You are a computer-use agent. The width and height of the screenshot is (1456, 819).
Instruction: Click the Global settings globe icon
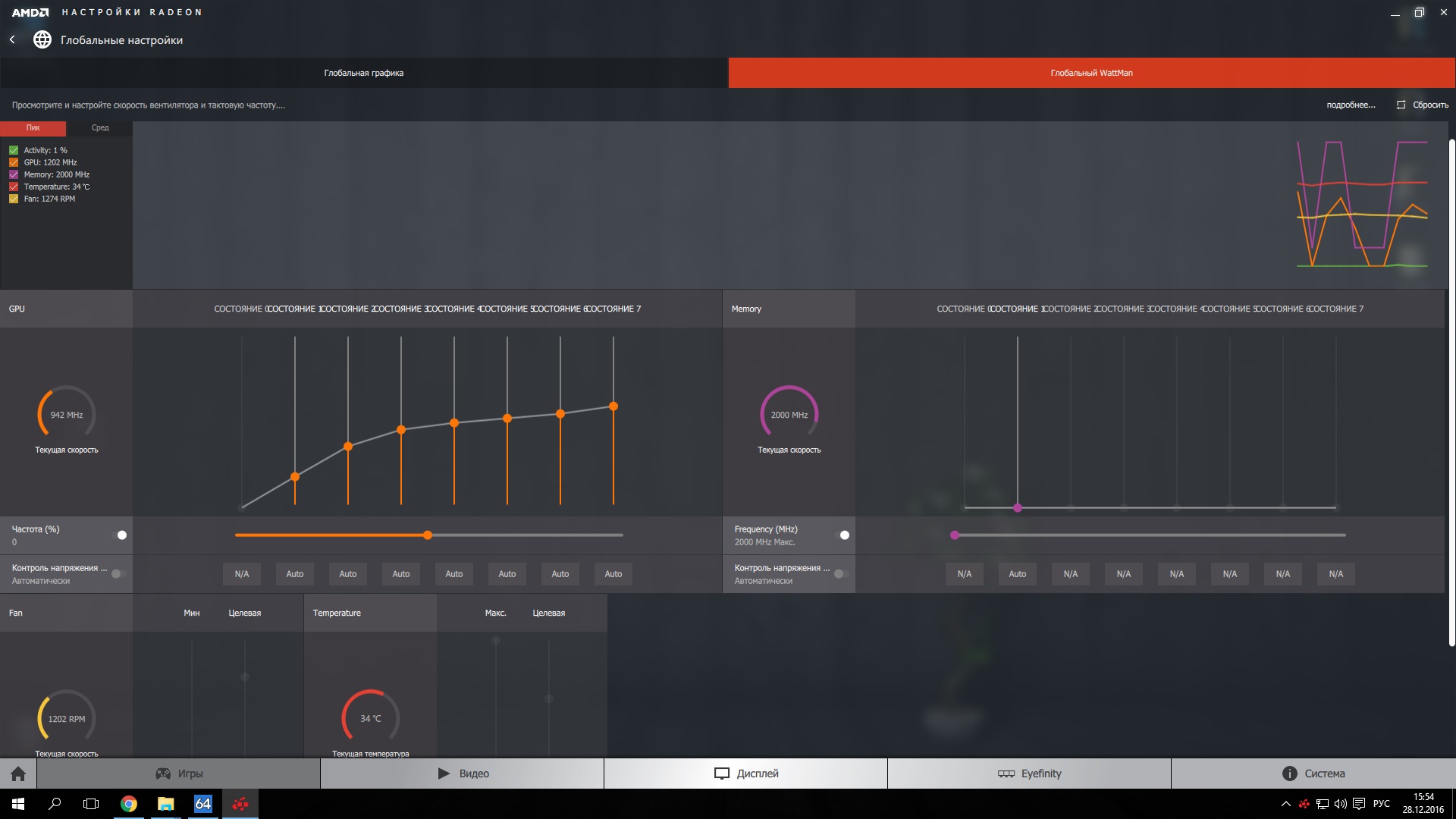click(x=42, y=39)
